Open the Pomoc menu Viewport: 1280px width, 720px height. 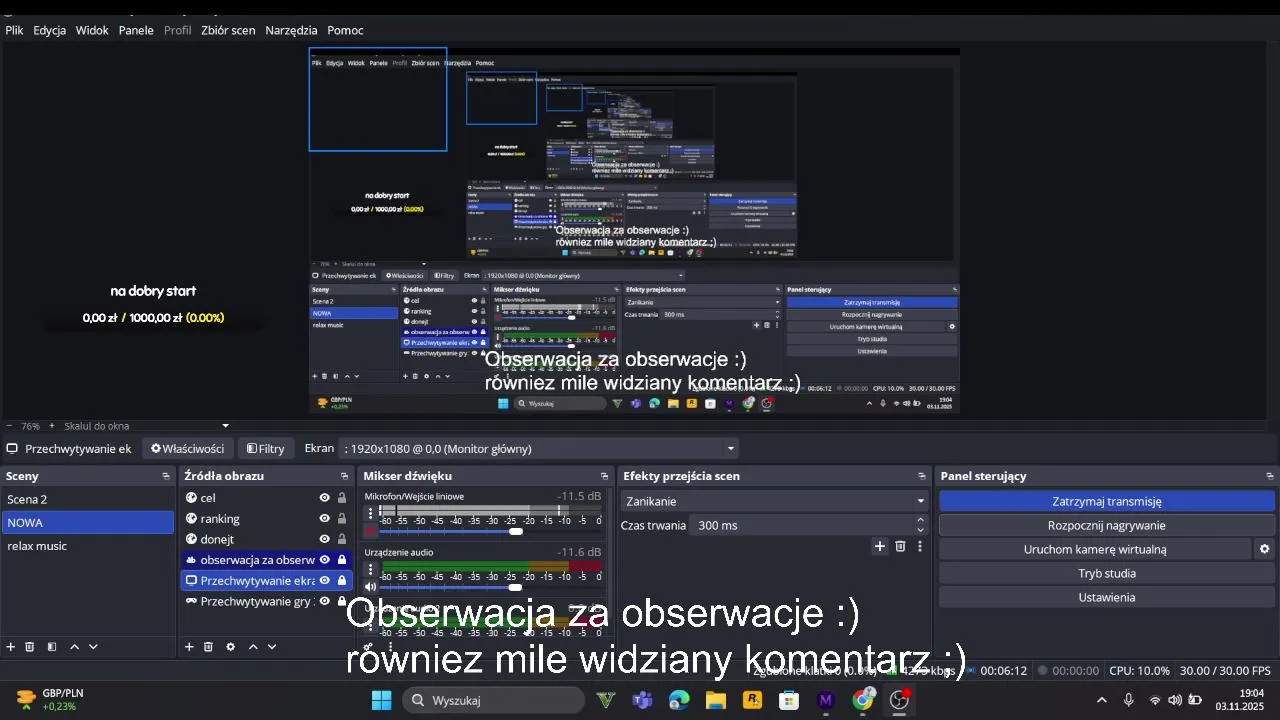tap(345, 30)
